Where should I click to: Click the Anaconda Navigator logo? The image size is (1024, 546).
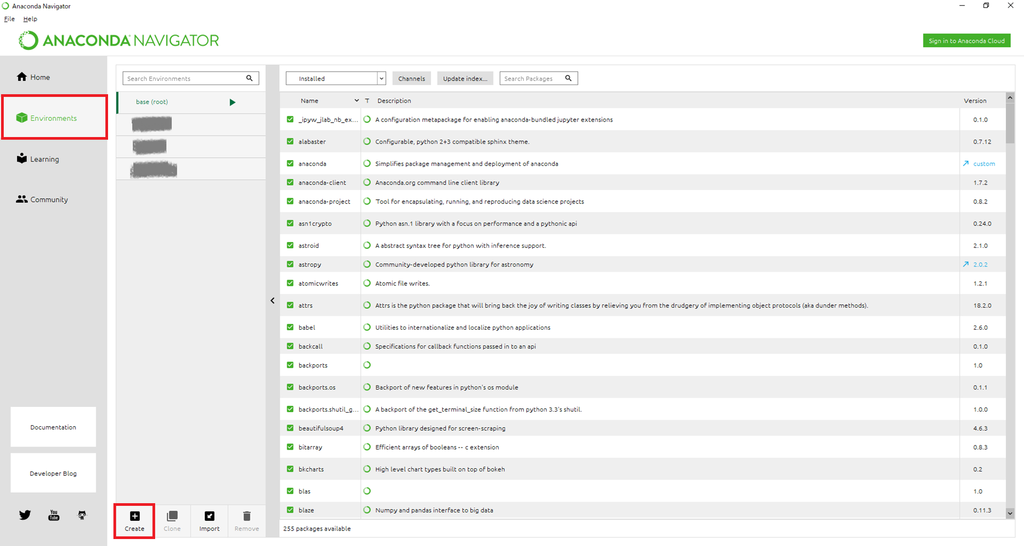[x=118, y=40]
